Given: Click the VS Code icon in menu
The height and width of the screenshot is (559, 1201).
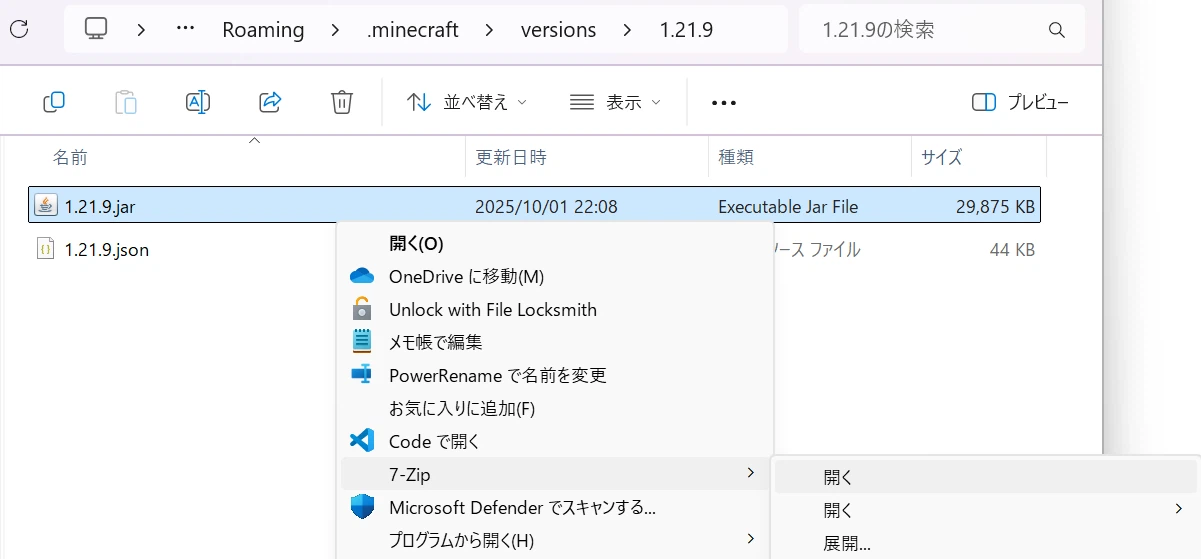Looking at the screenshot, I should point(362,440).
